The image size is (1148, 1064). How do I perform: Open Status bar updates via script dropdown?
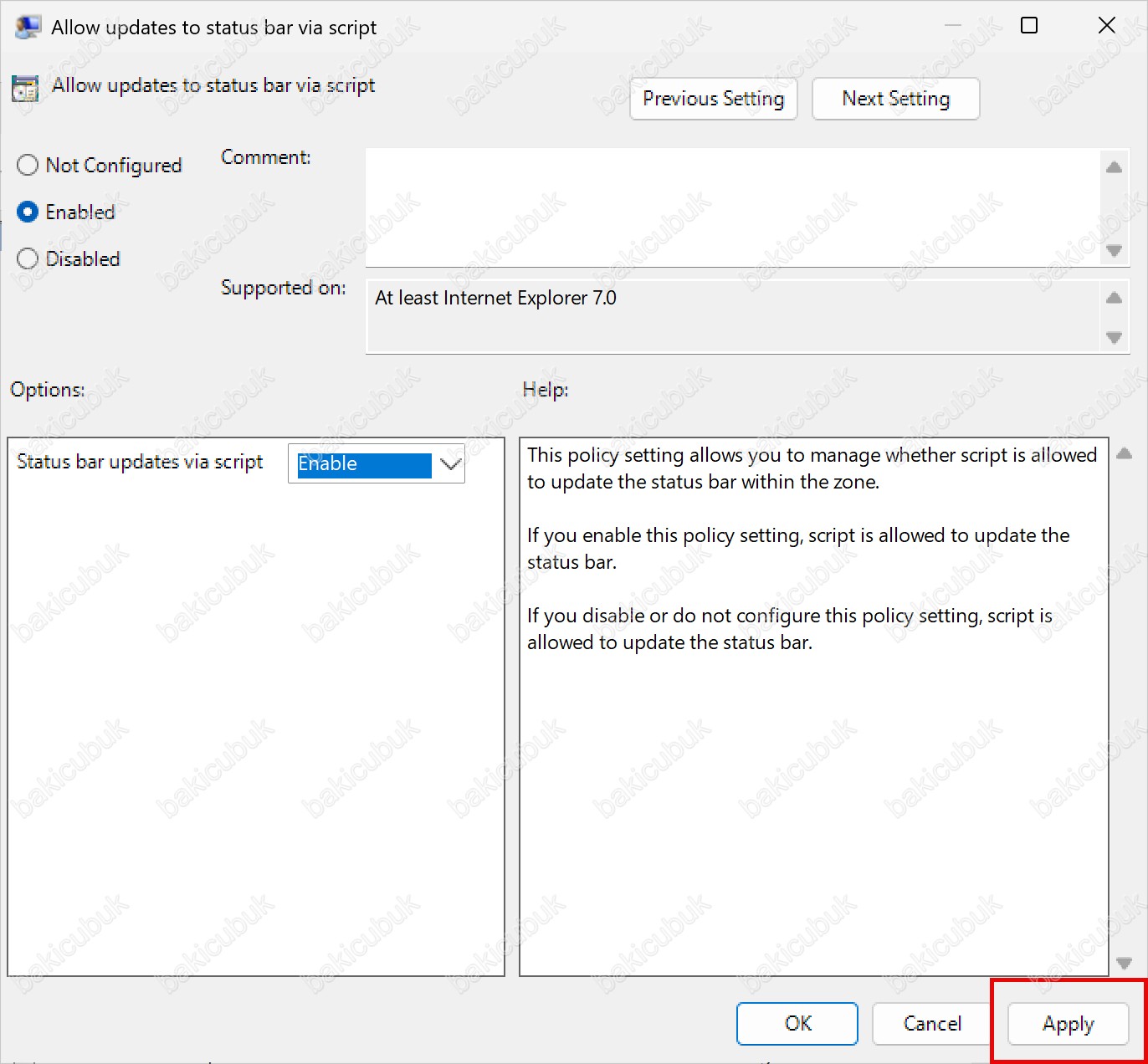377,463
